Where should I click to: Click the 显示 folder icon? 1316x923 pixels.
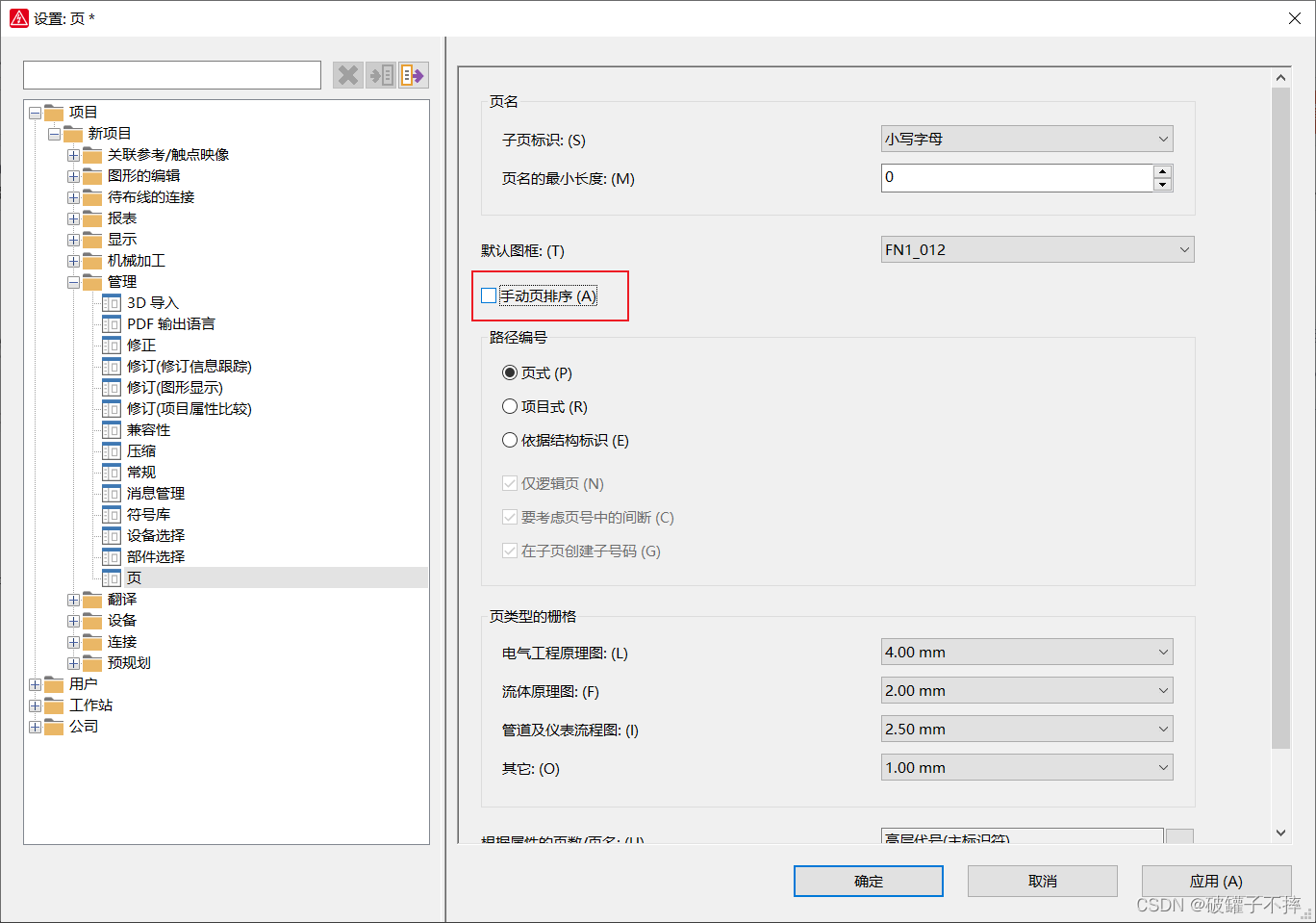[x=92, y=240]
